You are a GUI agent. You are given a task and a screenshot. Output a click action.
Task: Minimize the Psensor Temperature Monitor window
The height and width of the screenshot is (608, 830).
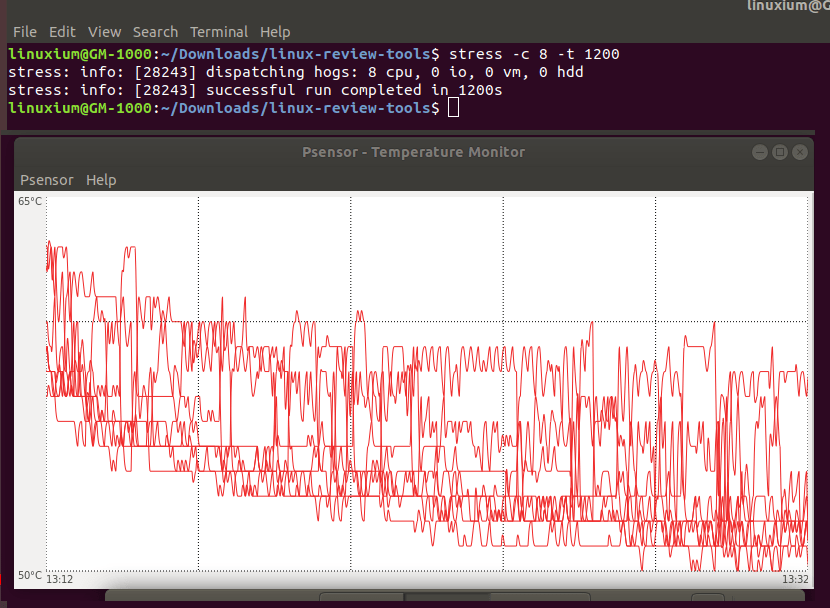tap(760, 152)
